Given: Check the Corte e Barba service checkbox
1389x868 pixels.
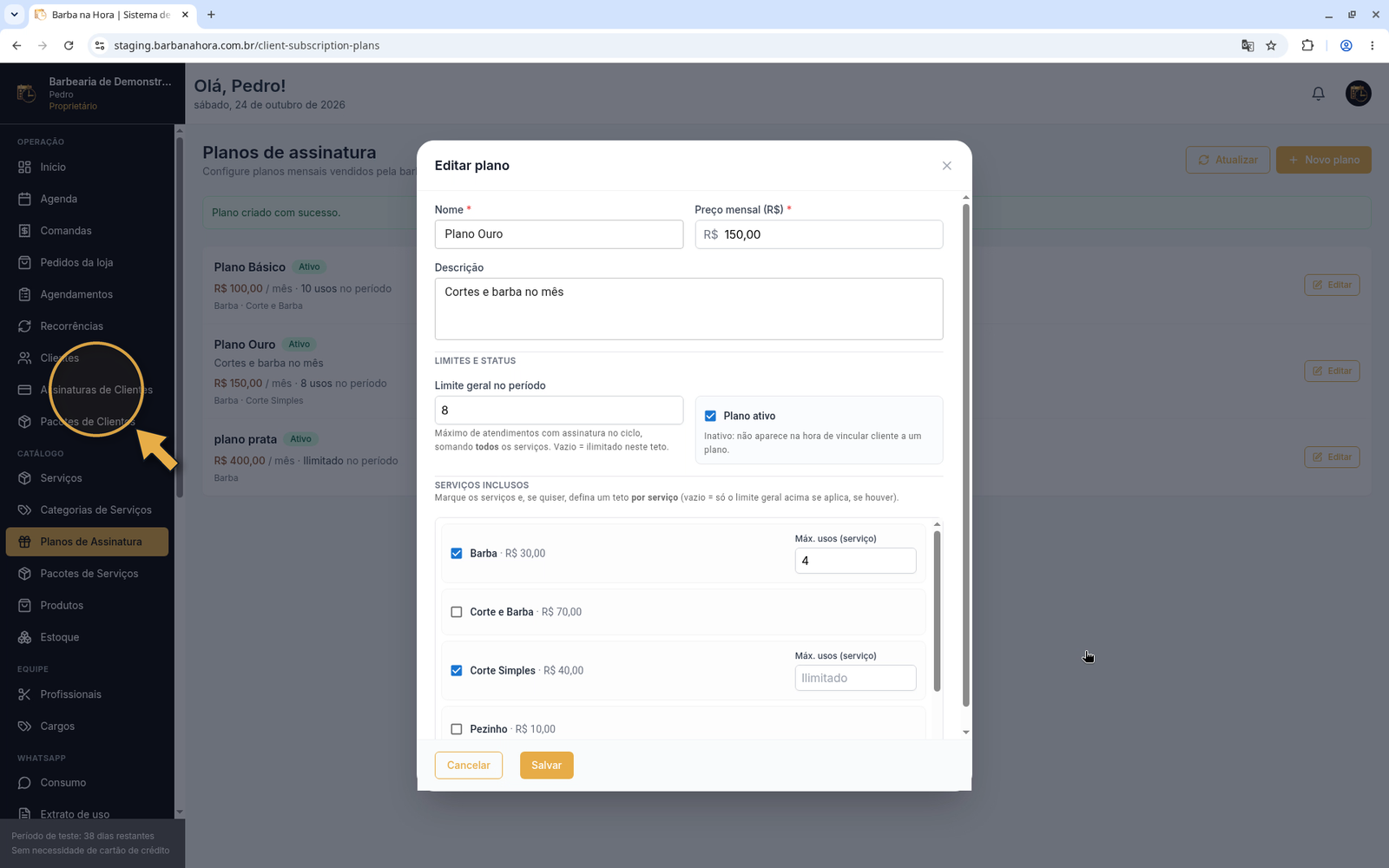Looking at the screenshot, I should [457, 612].
